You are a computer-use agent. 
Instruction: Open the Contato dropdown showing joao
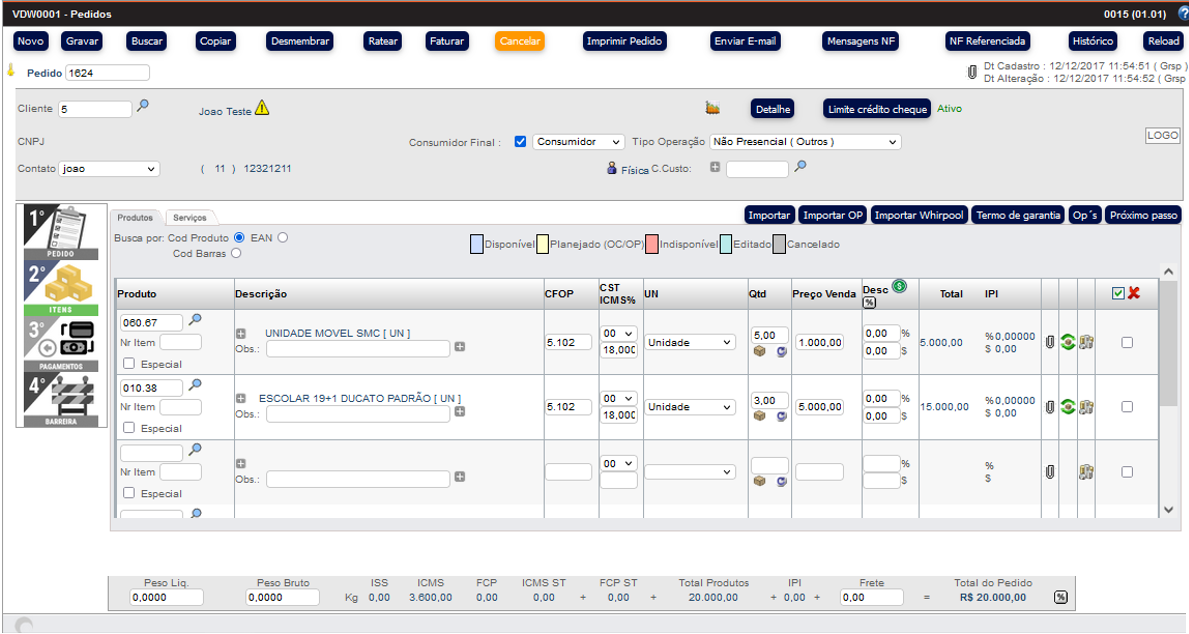click(109, 169)
